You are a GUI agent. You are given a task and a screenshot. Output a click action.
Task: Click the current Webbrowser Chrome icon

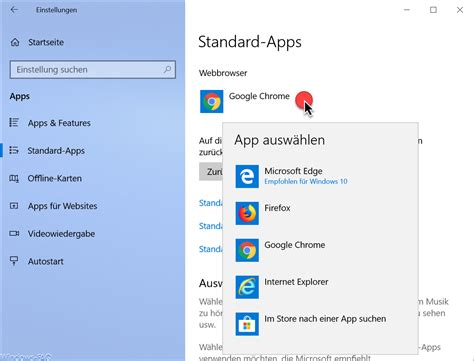[x=212, y=101]
